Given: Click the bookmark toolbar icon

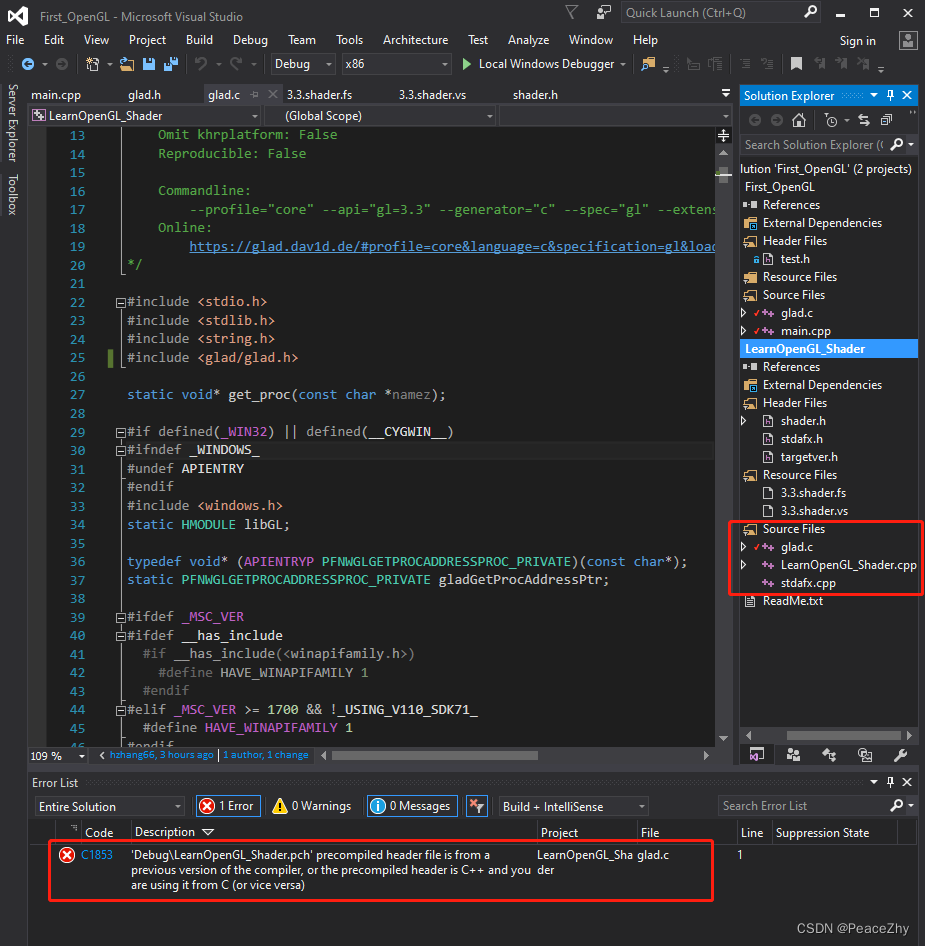Looking at the screenshot, I should [796, 64].
